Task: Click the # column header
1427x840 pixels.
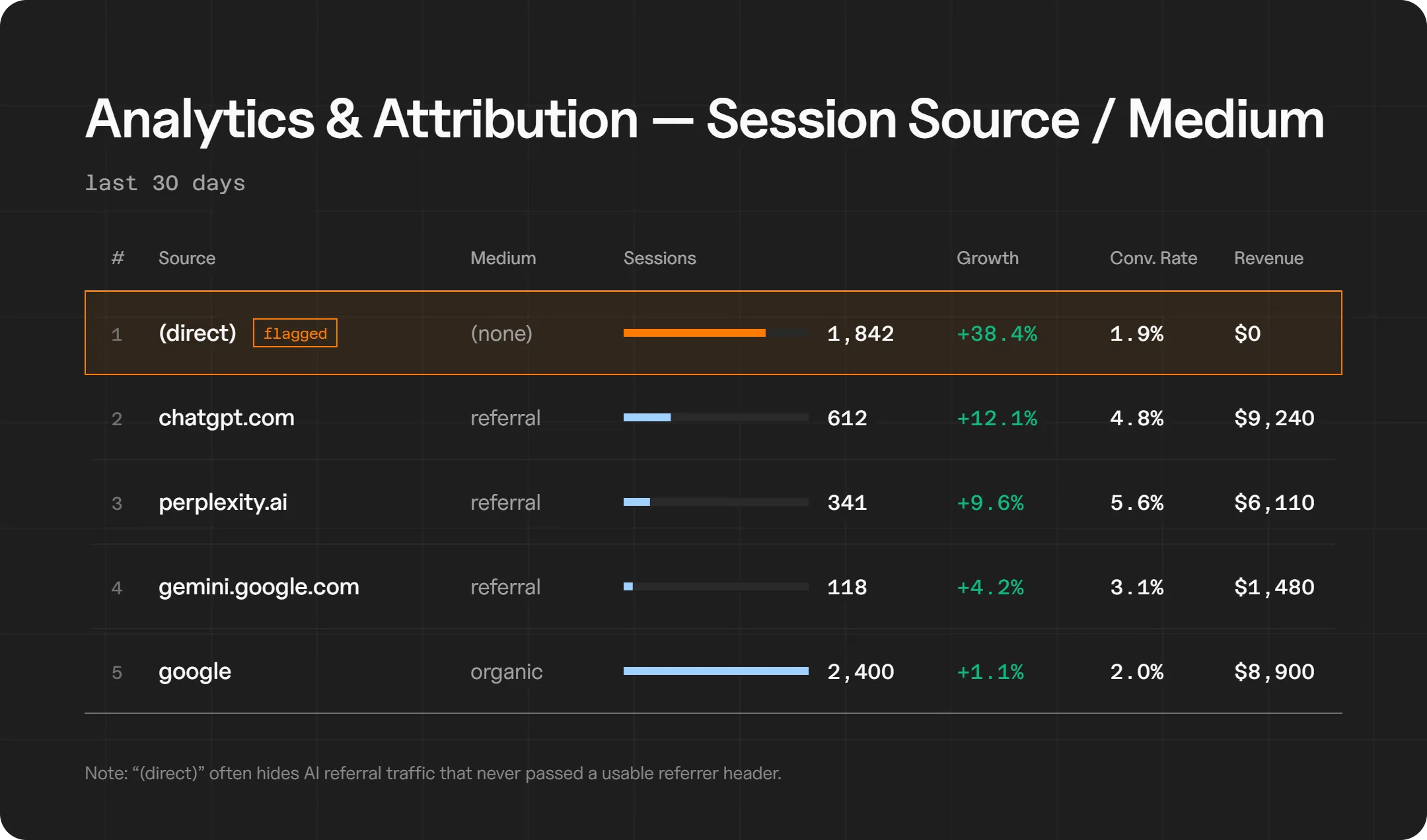Action: (118, 258)
